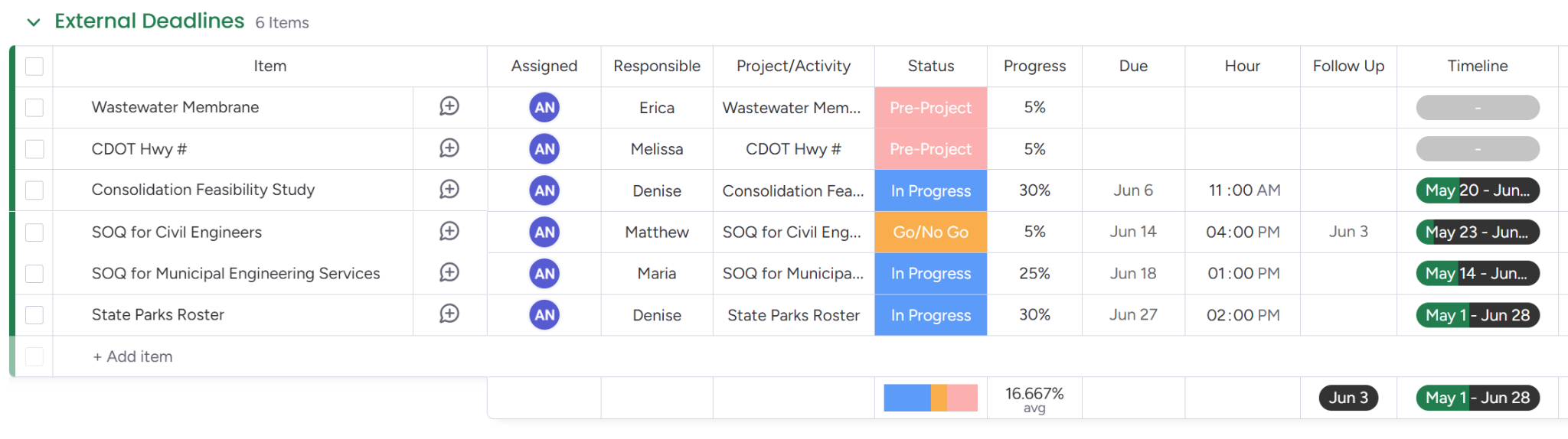Open conversation for State Parks Roster

point(449,314)
